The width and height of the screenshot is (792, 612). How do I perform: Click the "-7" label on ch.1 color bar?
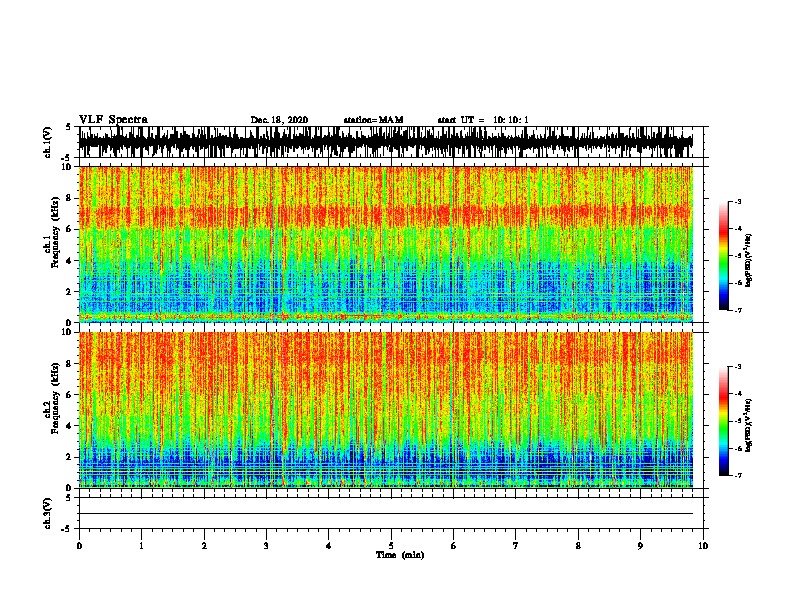737,310
